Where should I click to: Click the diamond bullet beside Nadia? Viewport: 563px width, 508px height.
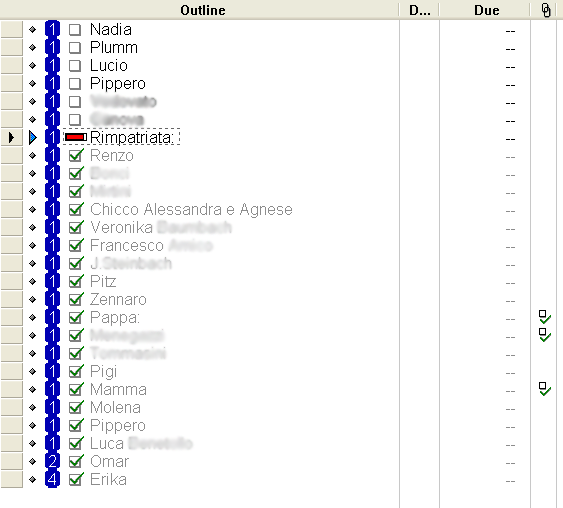[33, 29]
